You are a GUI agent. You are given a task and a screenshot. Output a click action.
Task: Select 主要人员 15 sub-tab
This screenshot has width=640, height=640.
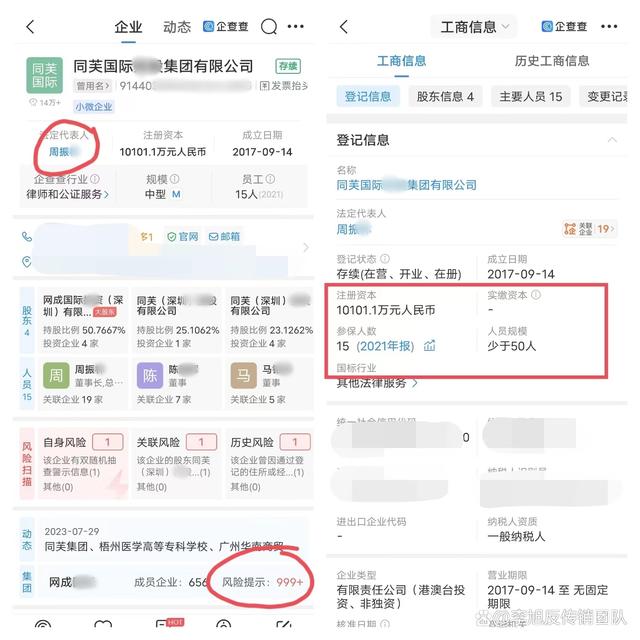point(531,96)
